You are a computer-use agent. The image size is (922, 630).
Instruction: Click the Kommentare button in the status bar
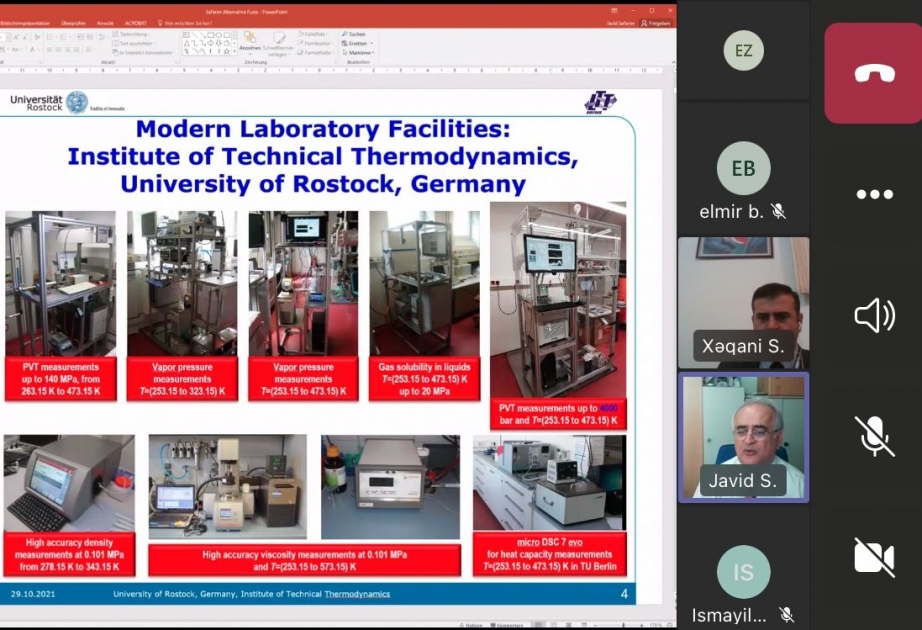tap(506, 625)
